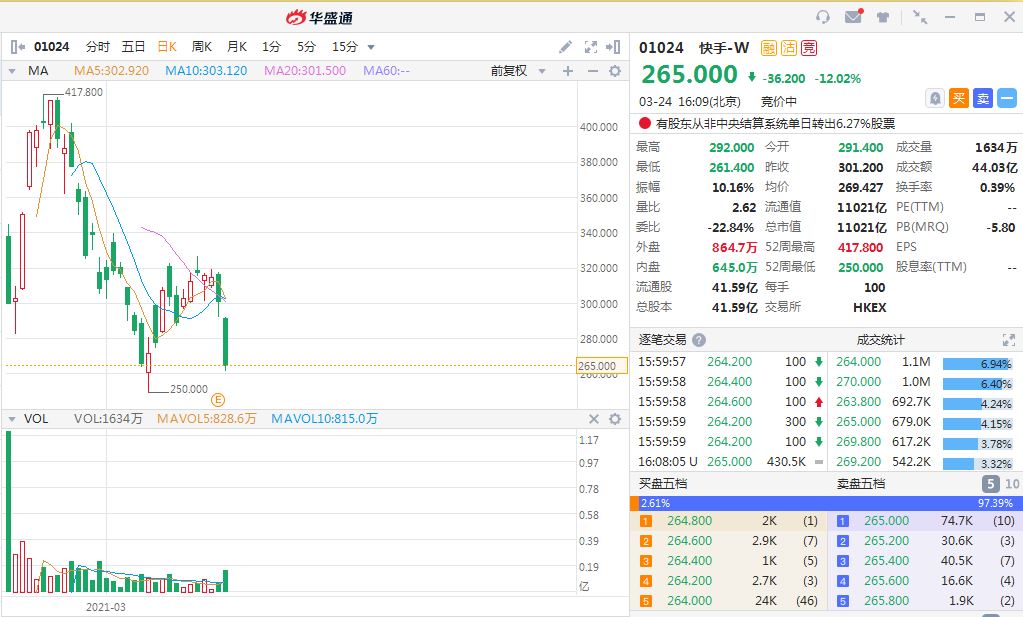Screen dimensions: 1023x617
Task: Click the help icon beside 逐笔交易
Action: (699, 340)
